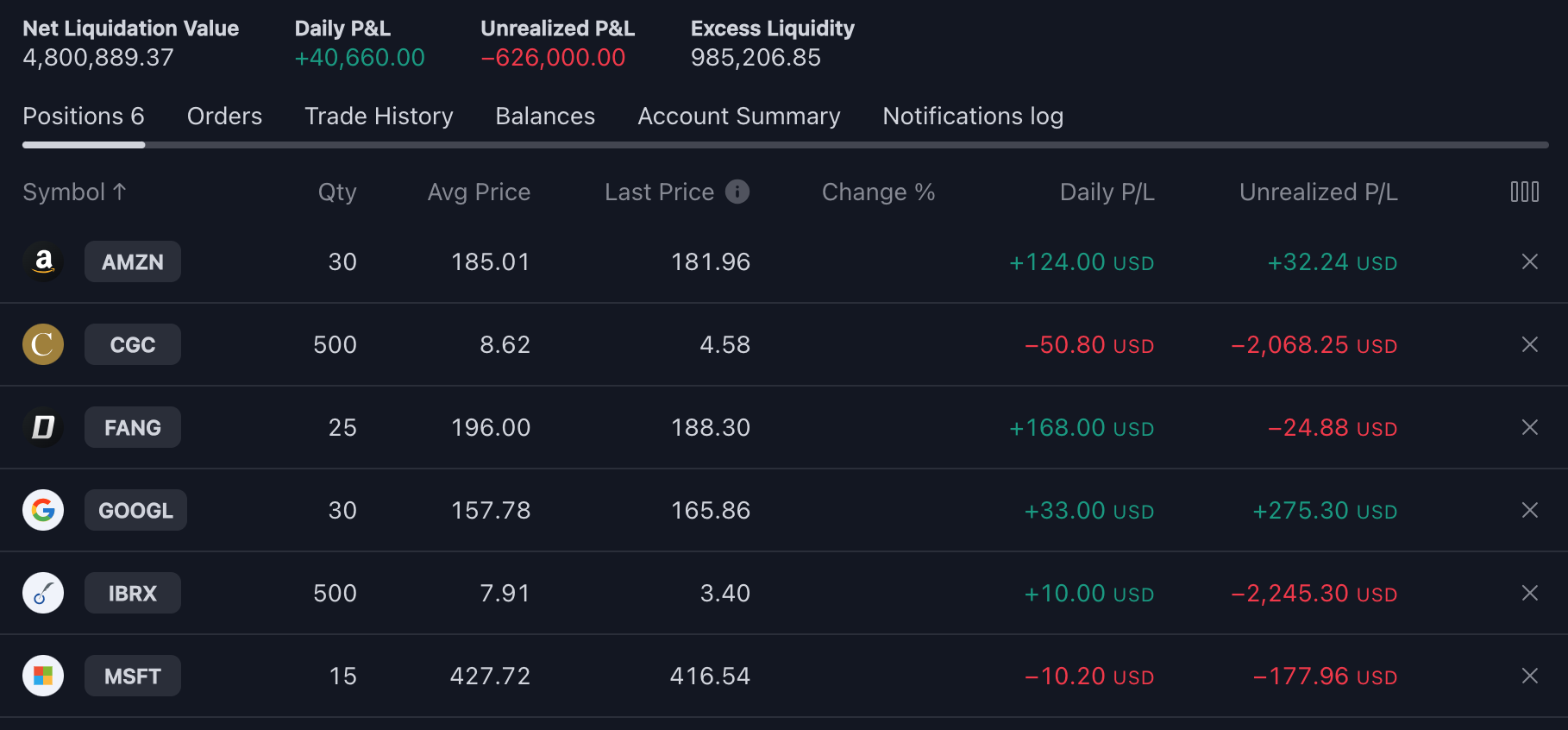Switch to the Orders tab
The width and height of the screenshot is (1568, 730).
pos(224,116)
